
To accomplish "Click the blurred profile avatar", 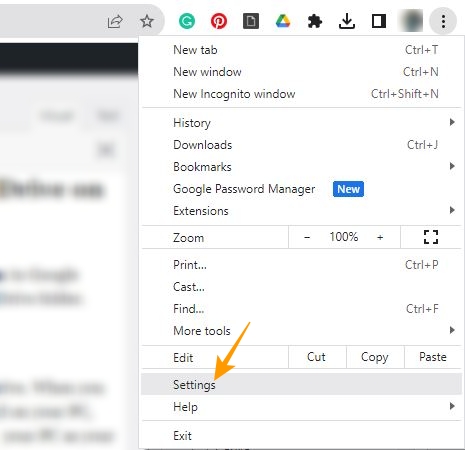I will click(411, 21).
